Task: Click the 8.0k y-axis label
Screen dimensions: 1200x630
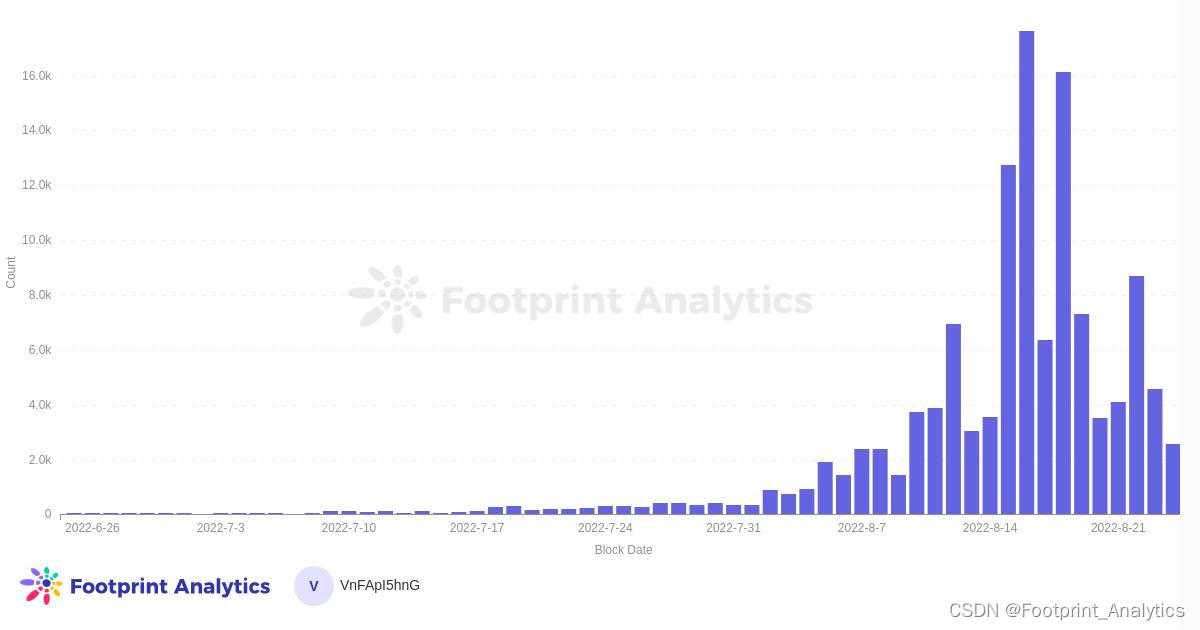Action: (38, 295)
